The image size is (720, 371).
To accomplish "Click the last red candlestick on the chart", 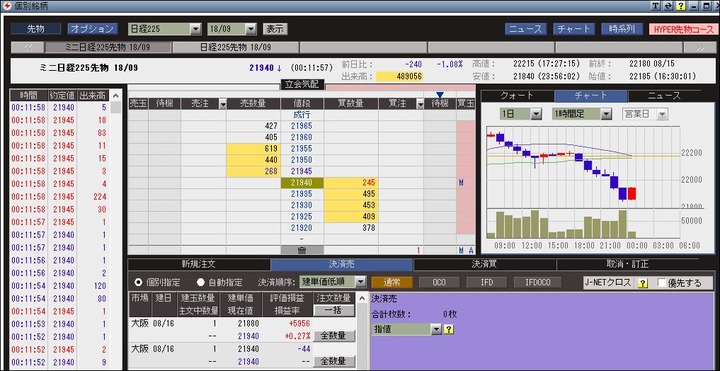I will pyautogui.click(x=632, y=193).
